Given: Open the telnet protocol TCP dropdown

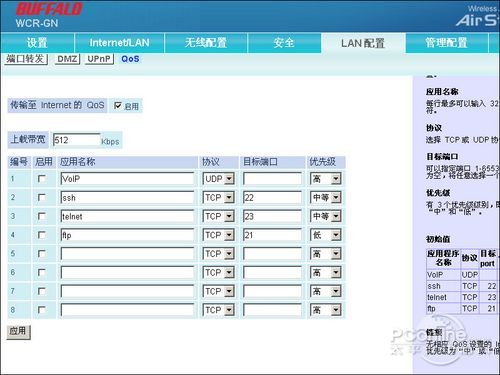Looking at the screenshot, I should [x=219, y=216].
